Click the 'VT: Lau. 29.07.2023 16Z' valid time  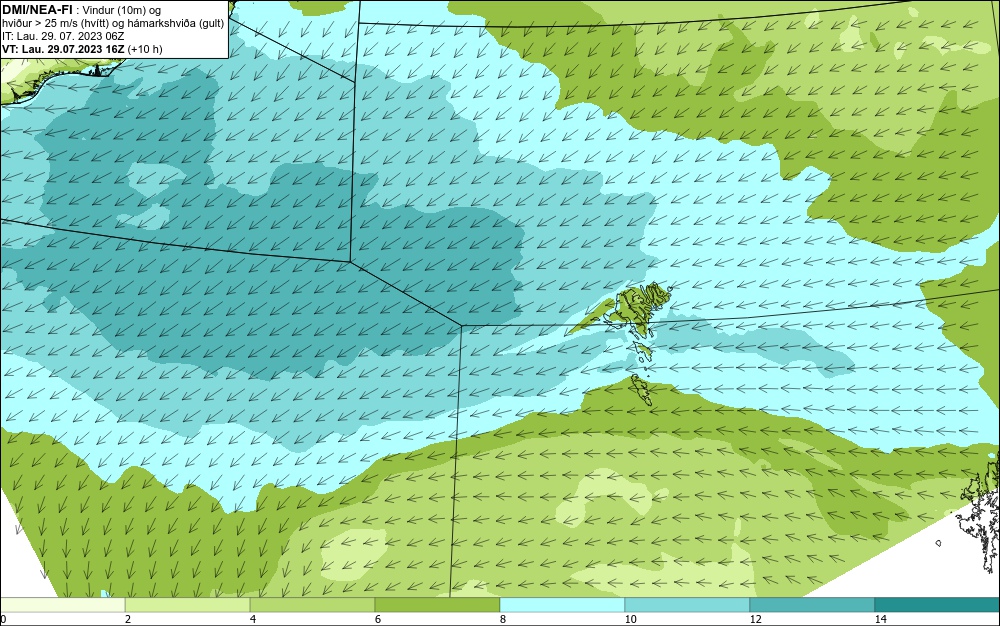click(x=64, y=49)
